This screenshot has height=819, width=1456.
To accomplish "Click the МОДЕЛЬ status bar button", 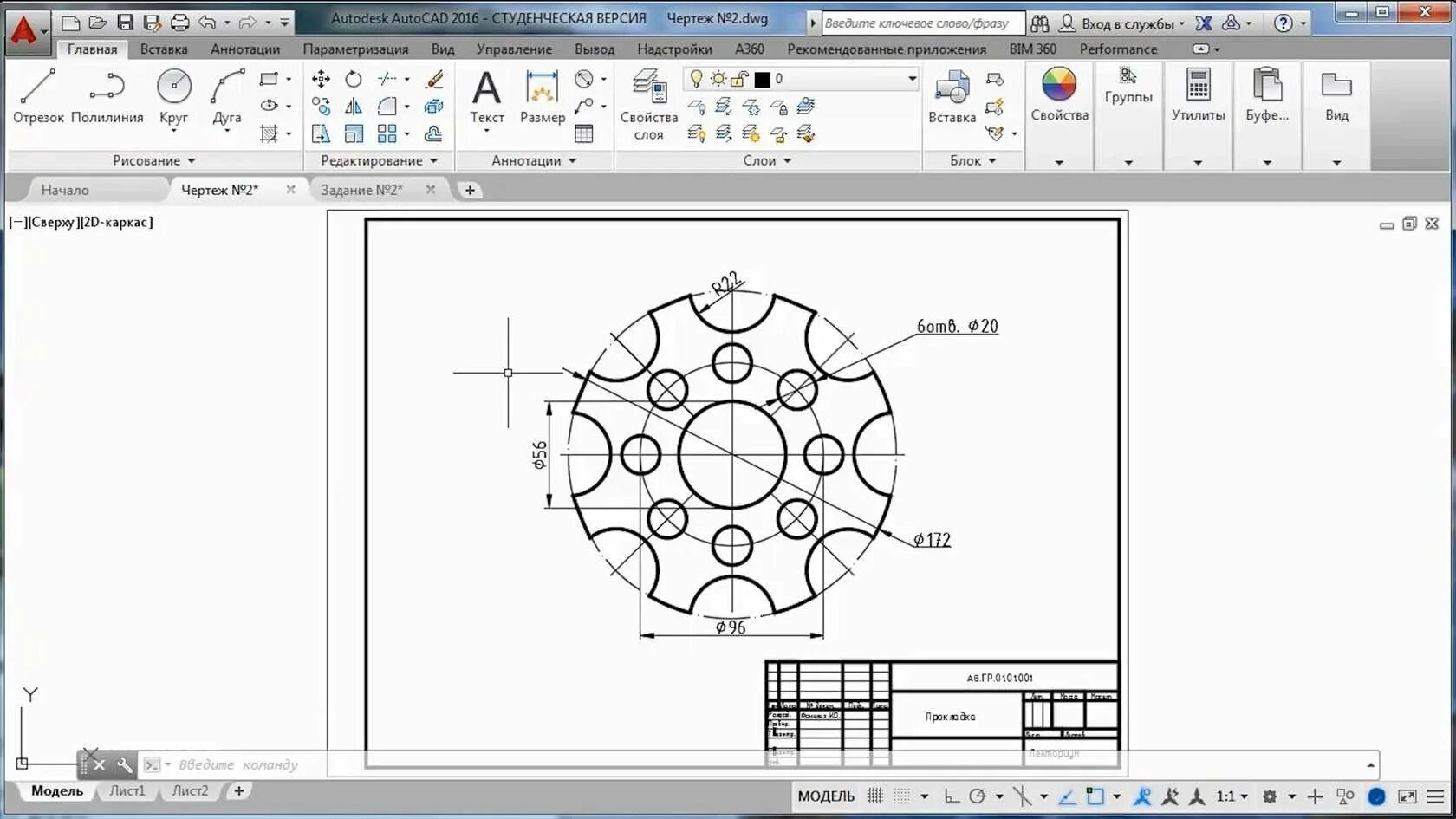I will (826, 796).
